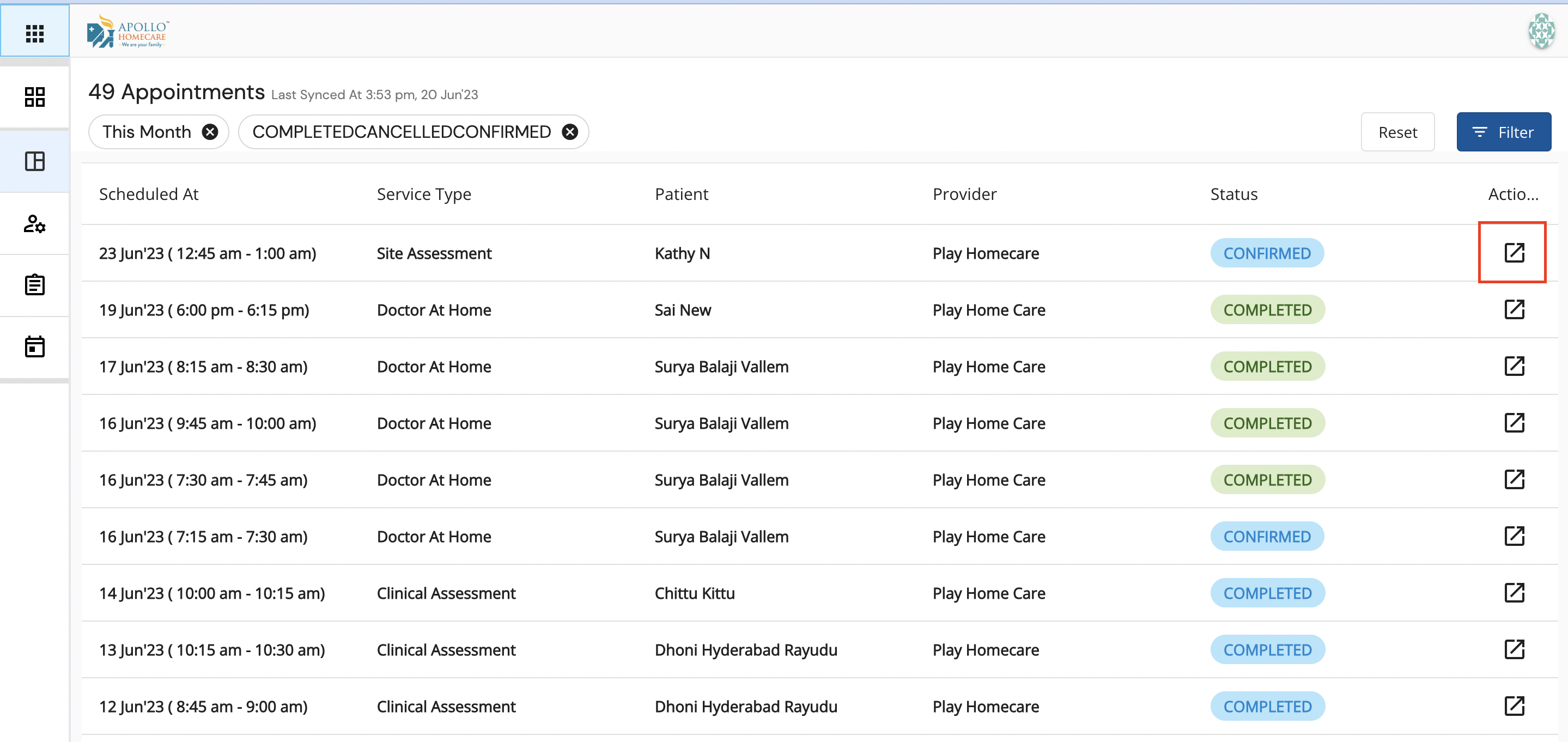The image size is (1568, 742).
Task: Click CONFIRMED badge for Kathy N
Action: click(1267, 253)
